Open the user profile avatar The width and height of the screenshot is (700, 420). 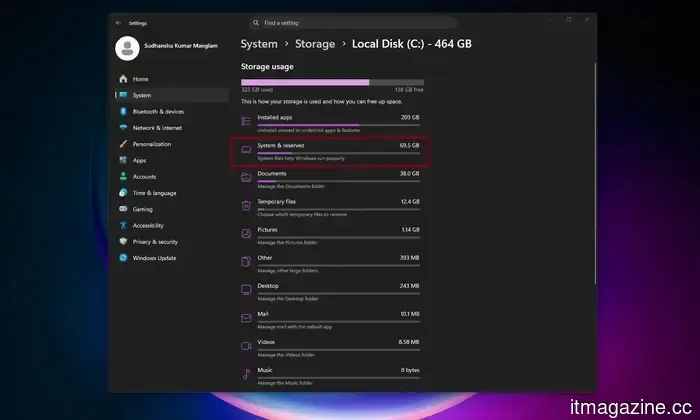pyautogui.click(x=127, y=48)
